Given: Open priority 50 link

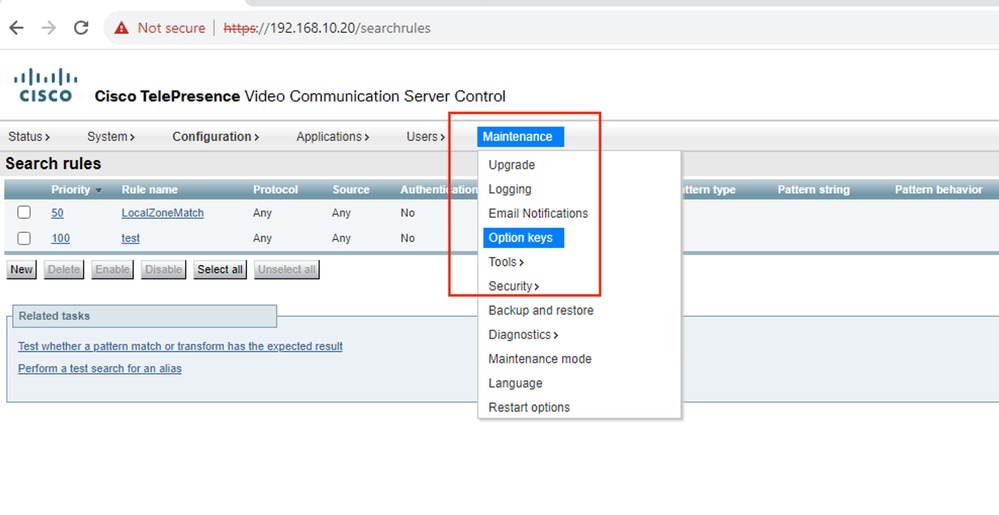Looking at the screenshot, I should point(57,213).
